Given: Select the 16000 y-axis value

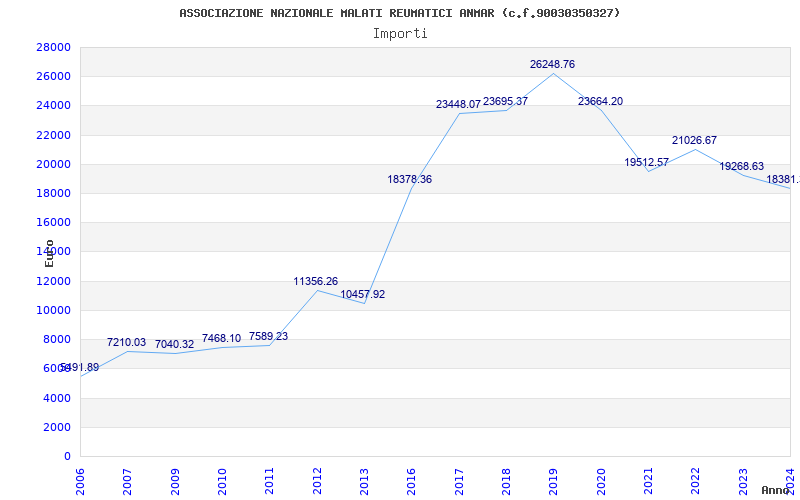Looking at the screenshot, I should pyautogui.click(x=54, y=222).
